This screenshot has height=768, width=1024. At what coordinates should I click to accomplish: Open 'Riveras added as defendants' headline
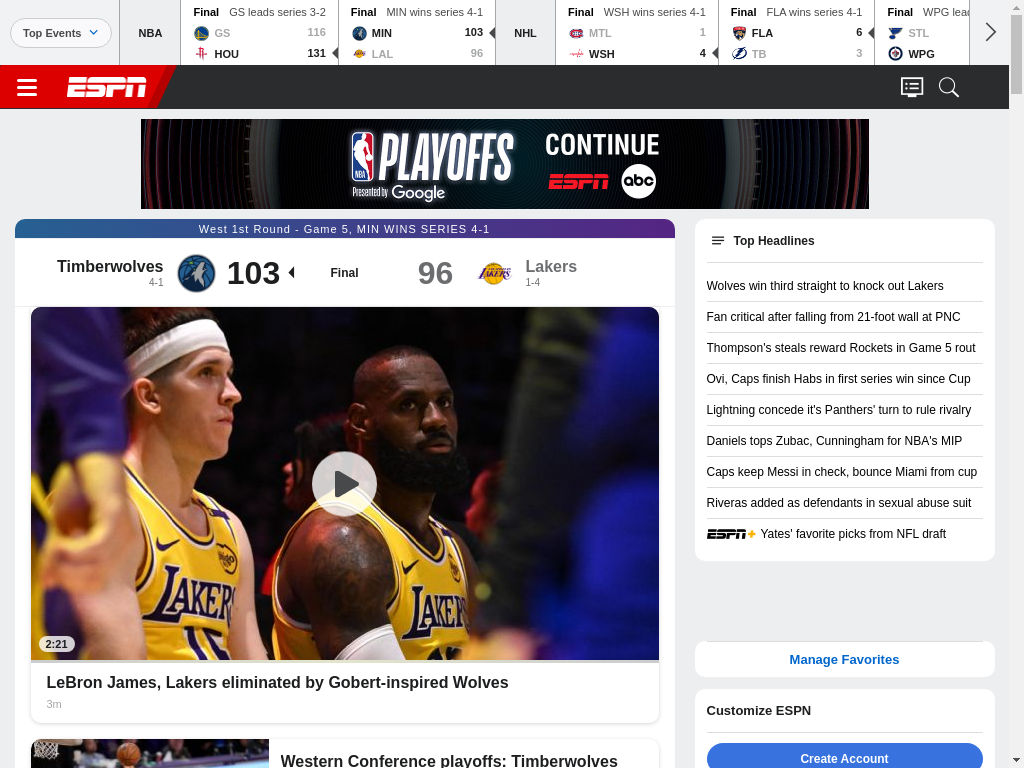click(x=839, y=503)
